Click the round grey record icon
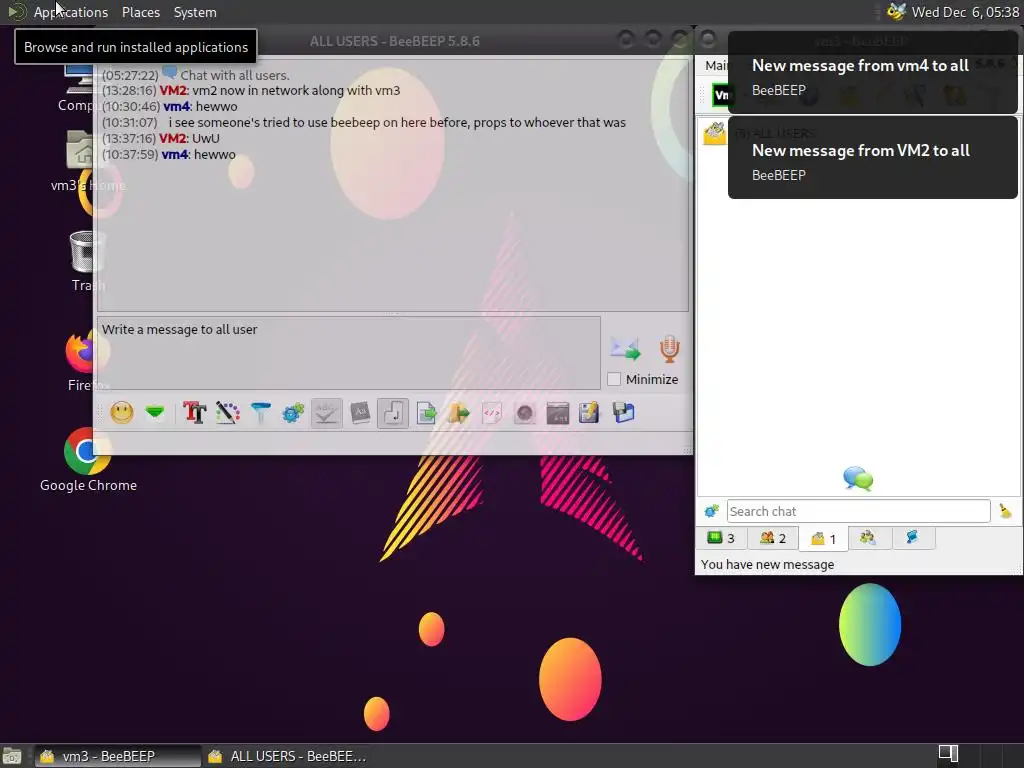1024x768 pixels. point(524,413)
